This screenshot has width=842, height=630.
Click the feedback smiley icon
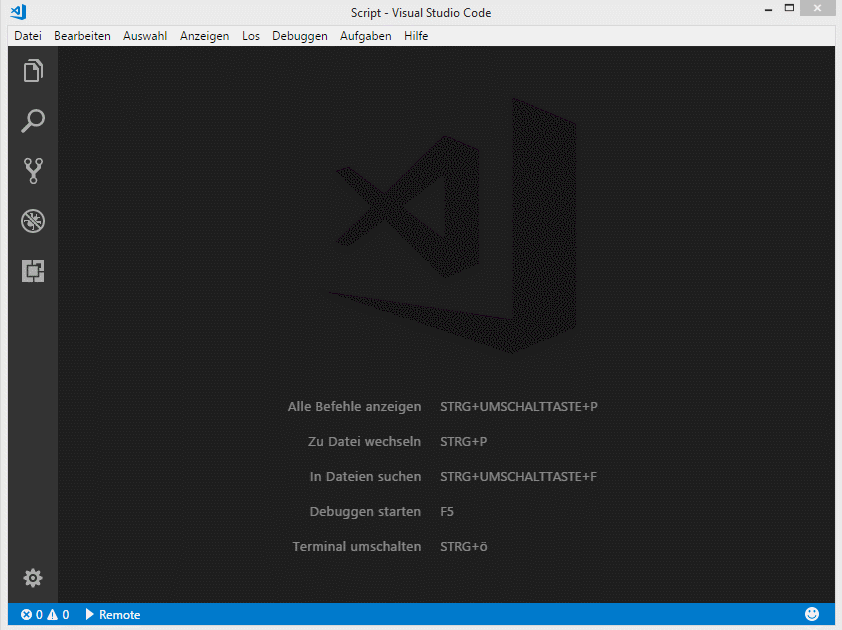tap(812, 614)
